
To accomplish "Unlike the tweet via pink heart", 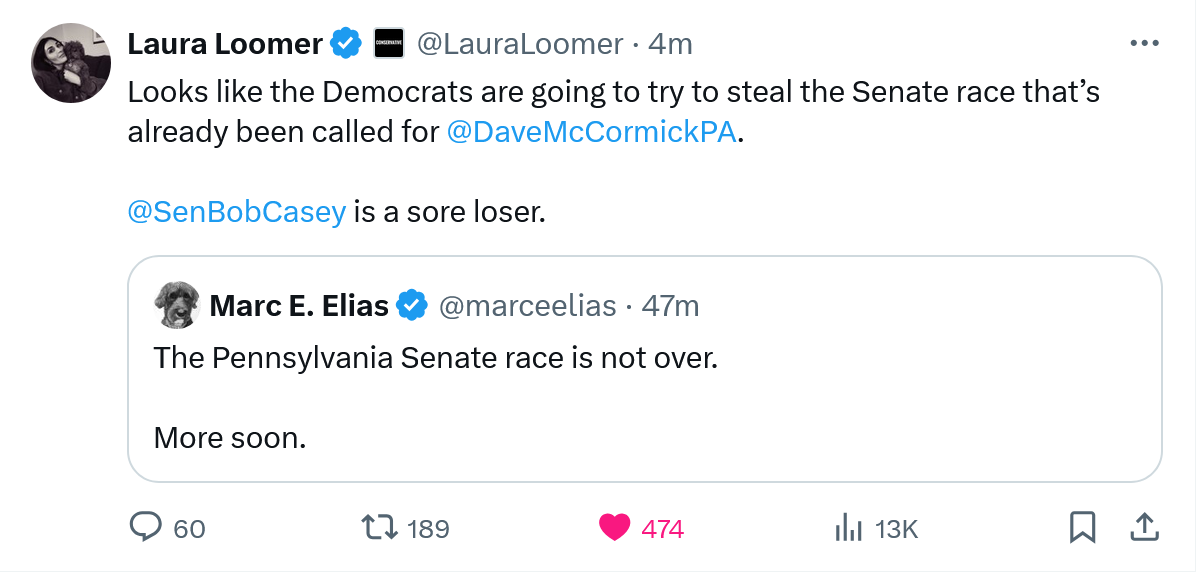I will tap(614, 527).
